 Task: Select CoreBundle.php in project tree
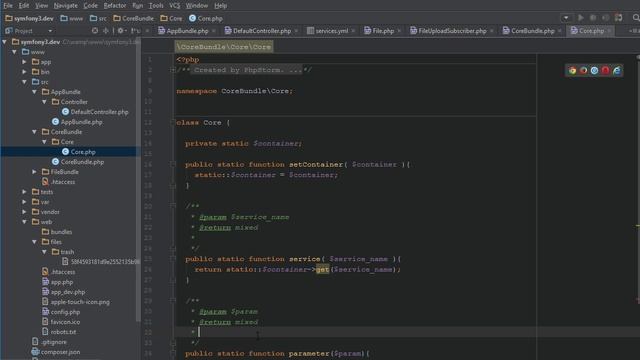82,162
